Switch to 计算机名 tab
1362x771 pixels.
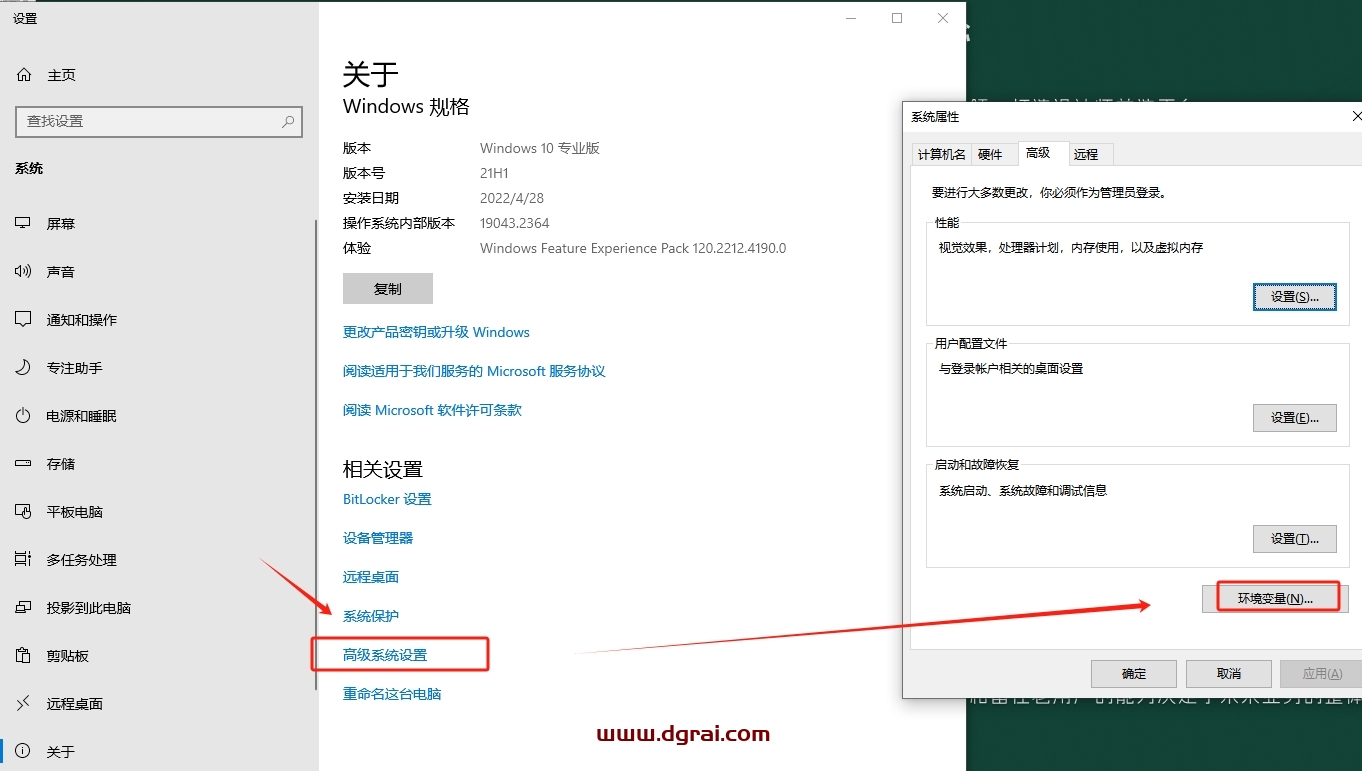941,154
